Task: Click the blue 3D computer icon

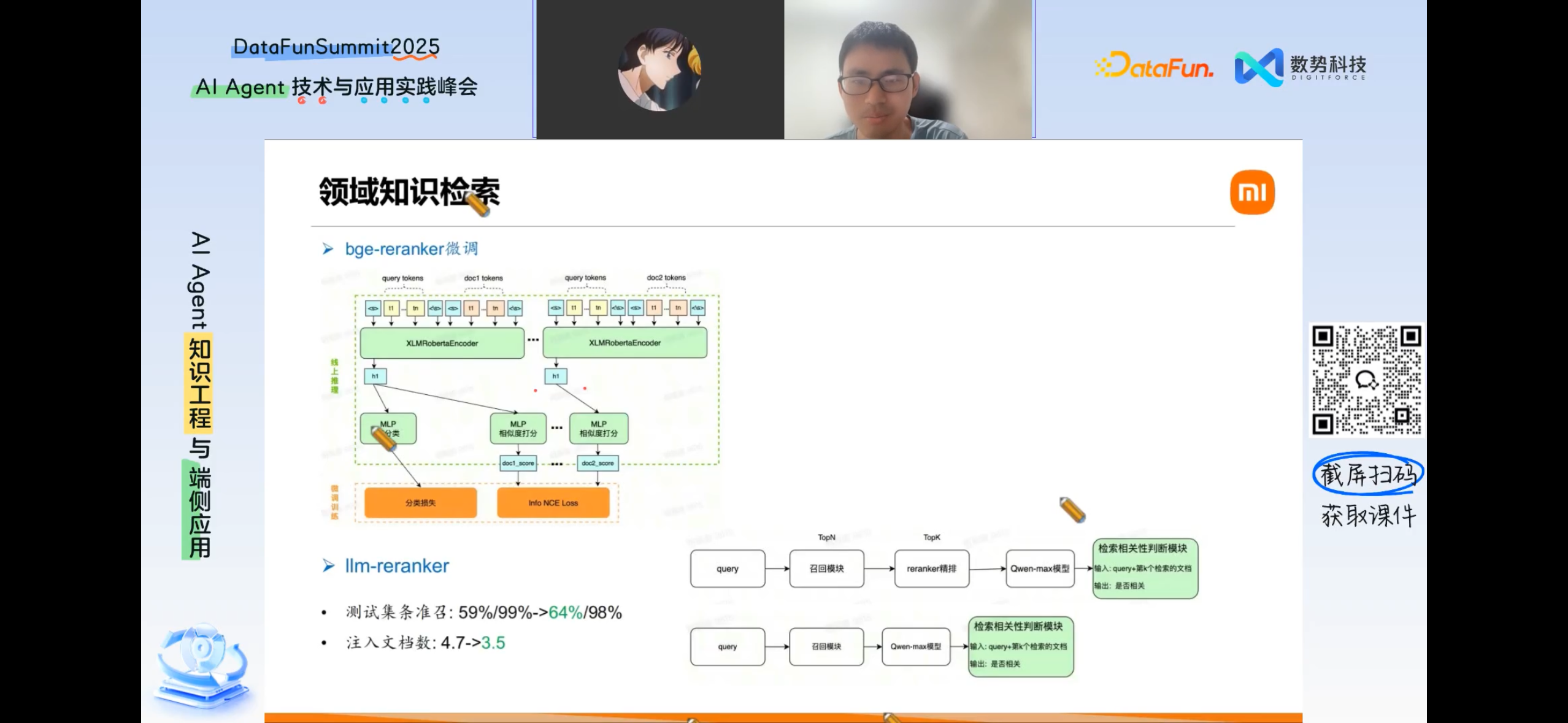Action: pos(204,667)
